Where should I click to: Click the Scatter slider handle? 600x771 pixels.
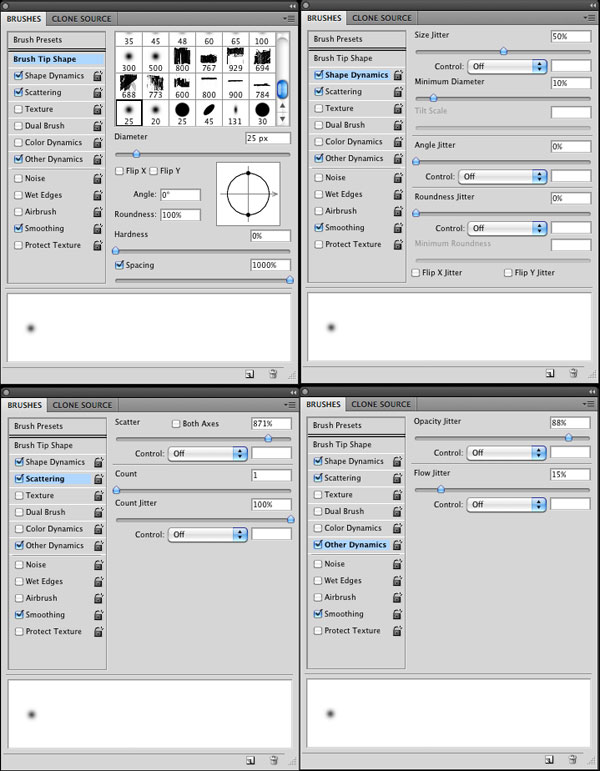(268, 438)
